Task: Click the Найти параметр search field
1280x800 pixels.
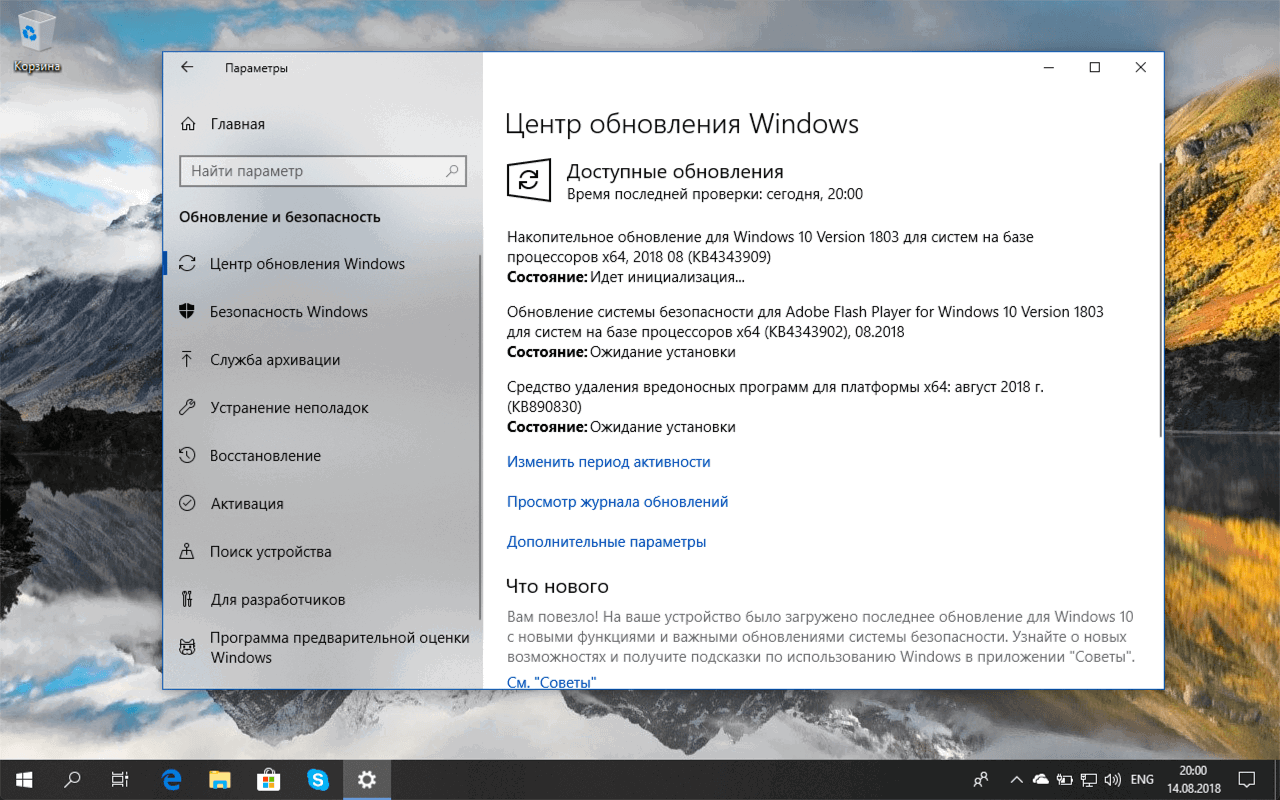Action: tap(323, 171)
